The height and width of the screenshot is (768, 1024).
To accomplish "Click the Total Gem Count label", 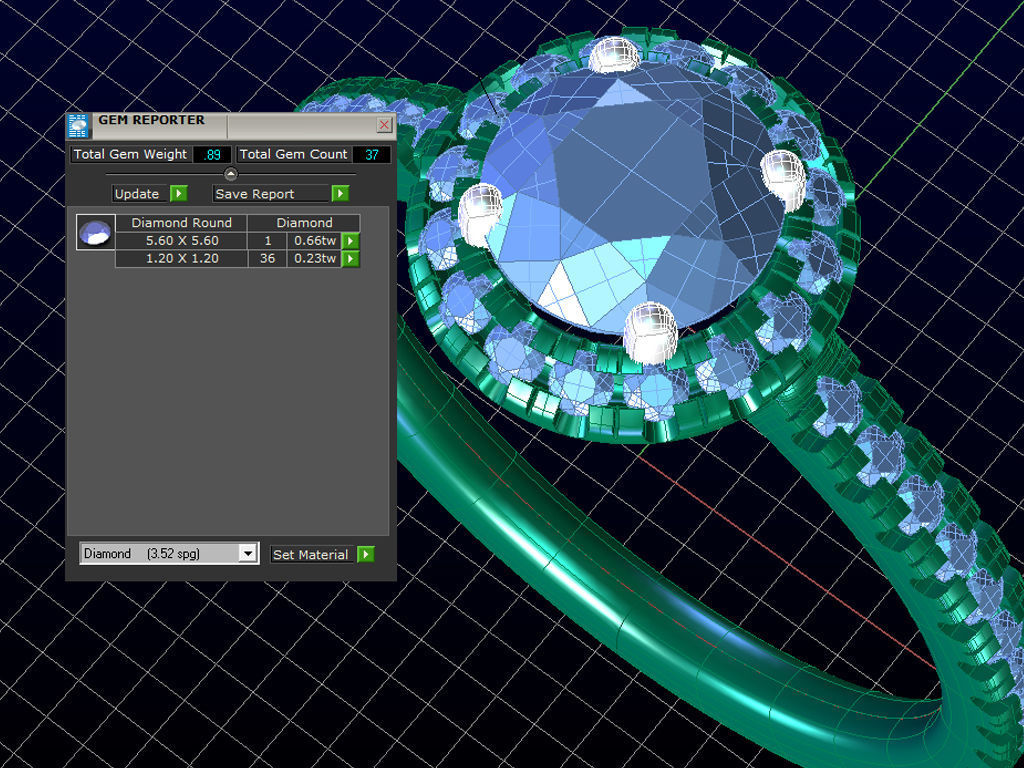I will coord(294,155).
